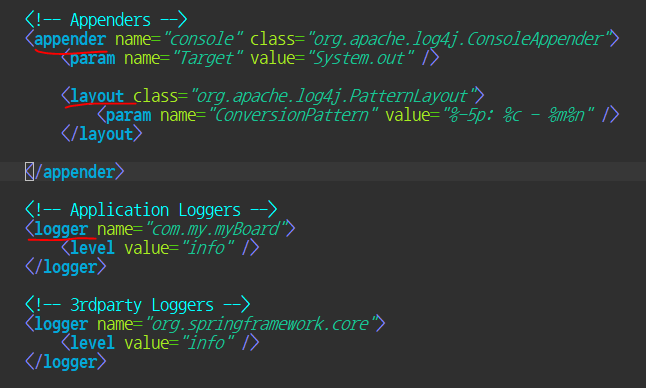The image size is (646, 388).
Task: Click the closing </appender> tag
Action: pyautogui.click(x=75, y=172)
